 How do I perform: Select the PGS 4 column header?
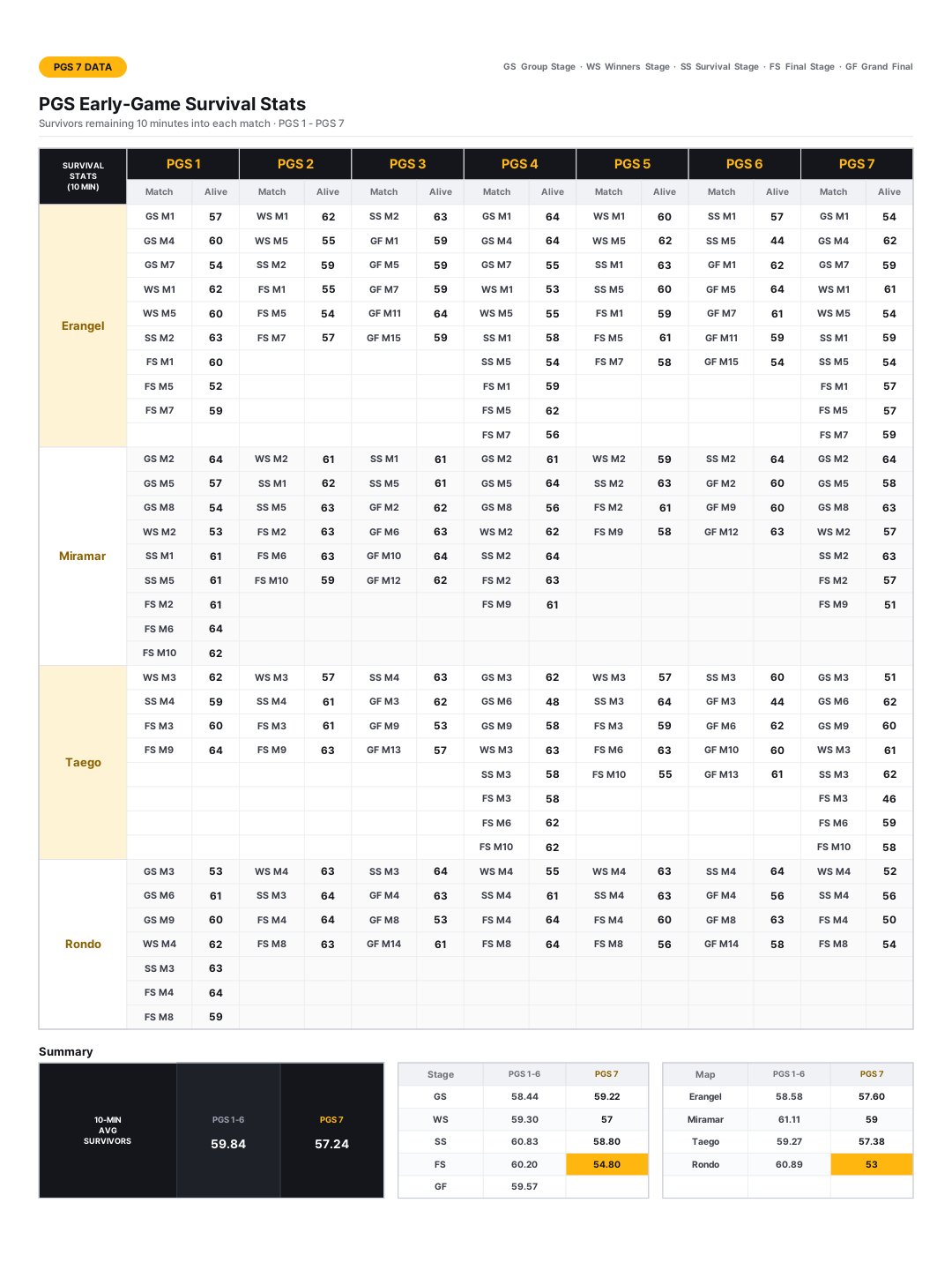(519, 164)
